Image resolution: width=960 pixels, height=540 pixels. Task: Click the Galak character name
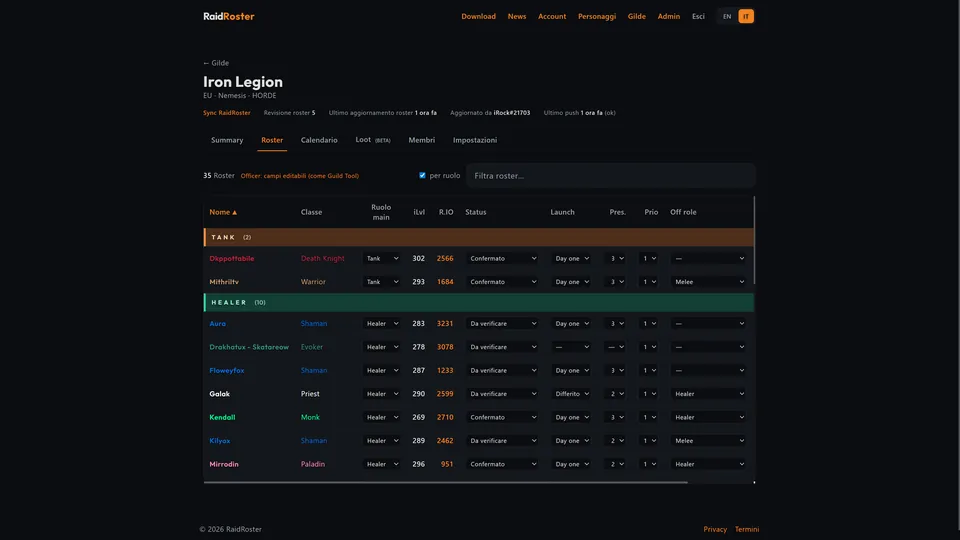(x=219, y=394)
